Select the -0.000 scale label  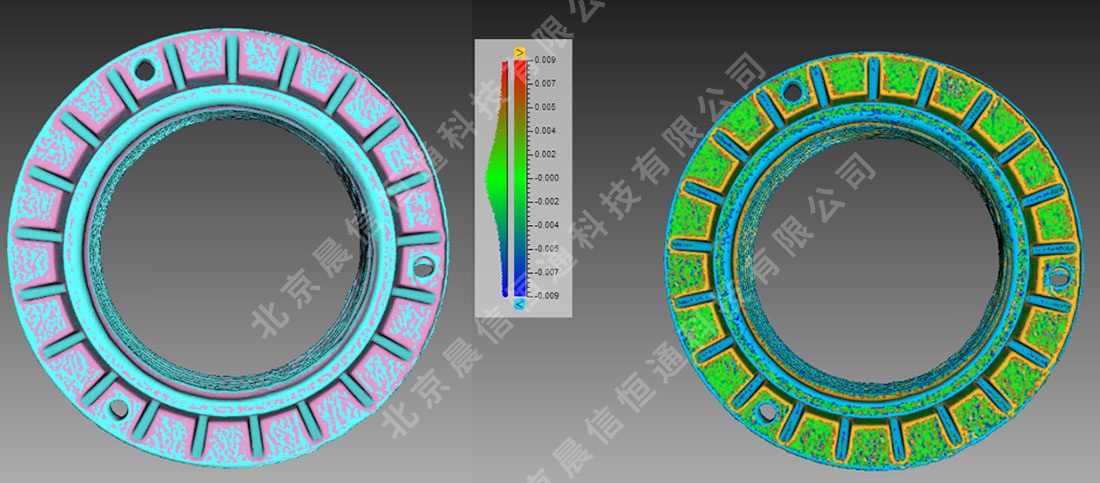tap(545, 178)
